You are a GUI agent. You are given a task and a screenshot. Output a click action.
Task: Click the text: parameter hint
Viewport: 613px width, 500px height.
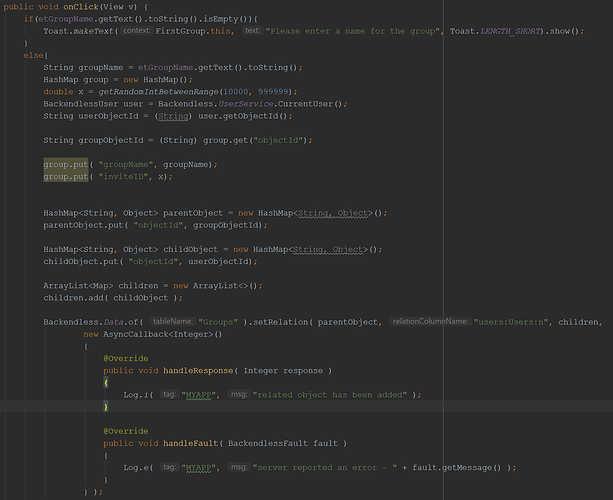click(252, 30)
